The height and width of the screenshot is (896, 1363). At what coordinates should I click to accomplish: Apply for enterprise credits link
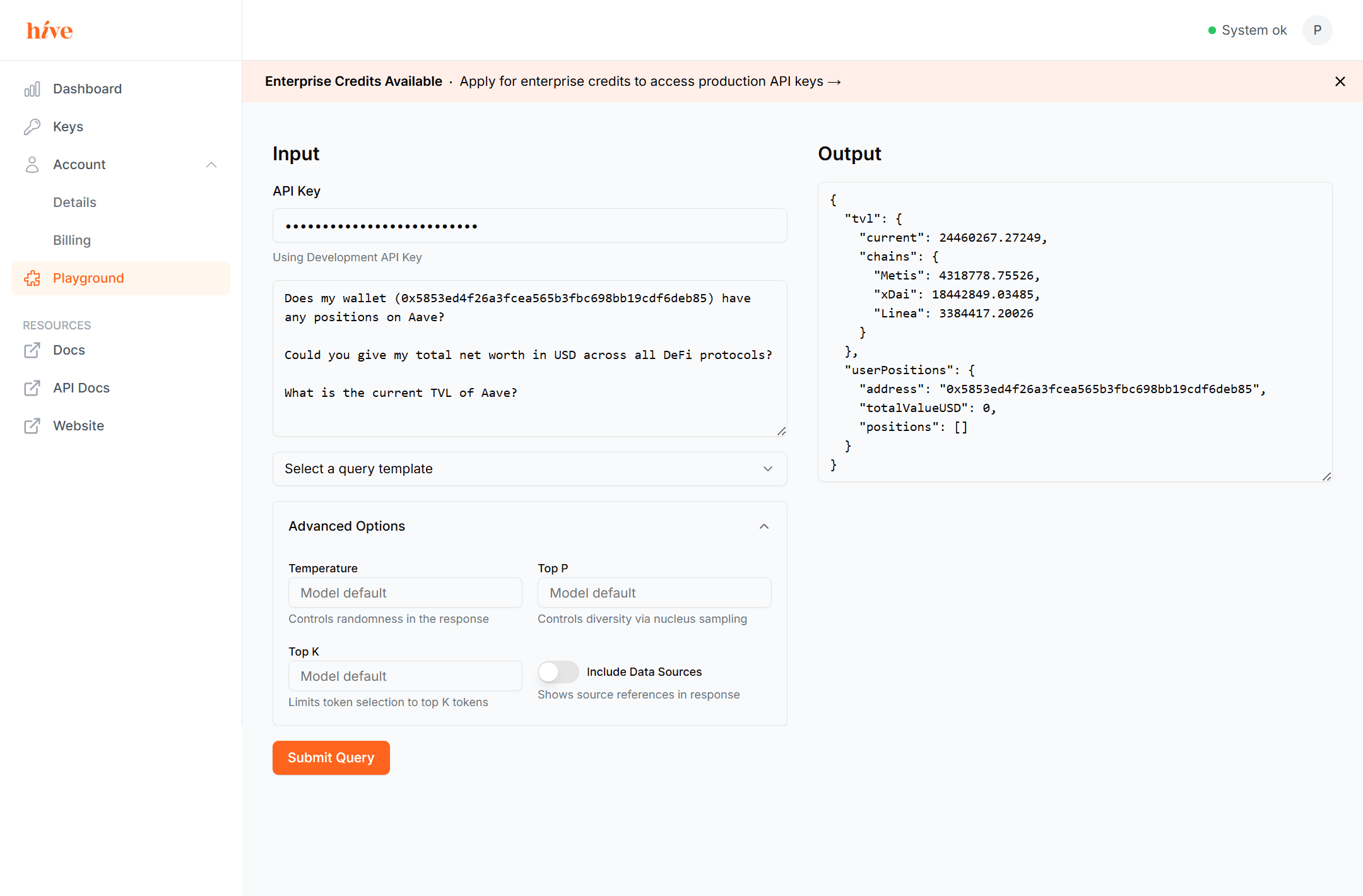650,81
